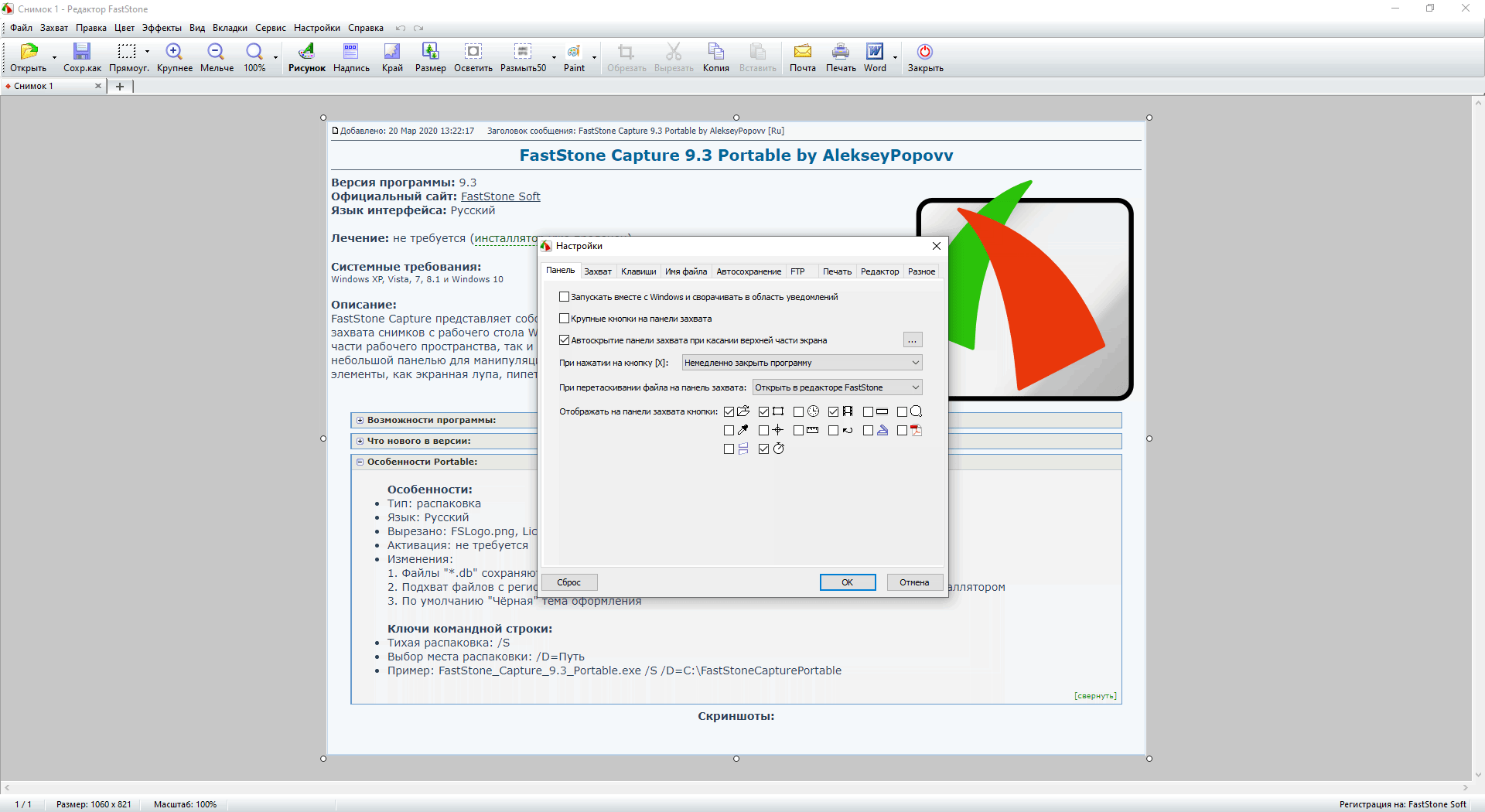Image resolution: width=1485 pixels, height=812 pixels.
Task: Open the Открыть в редакторе FastStone combo box
Action: [x=838, y=387]
